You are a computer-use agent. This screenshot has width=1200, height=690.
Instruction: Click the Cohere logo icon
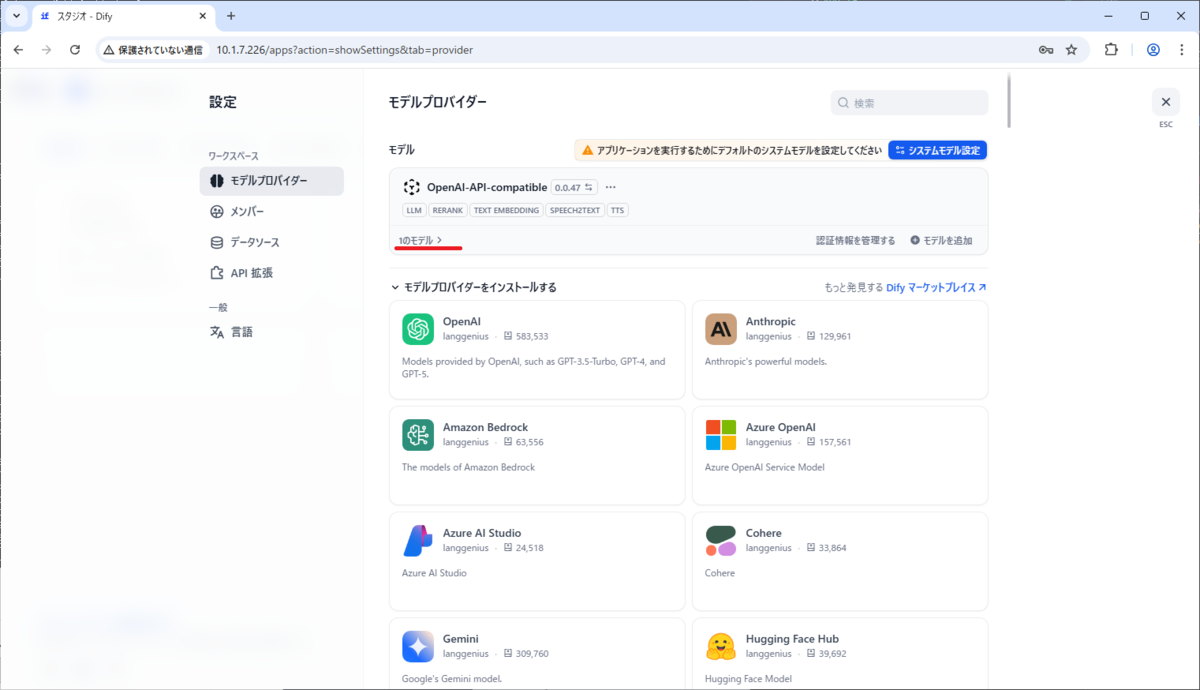pyautogui.click(x=721, y=541)
